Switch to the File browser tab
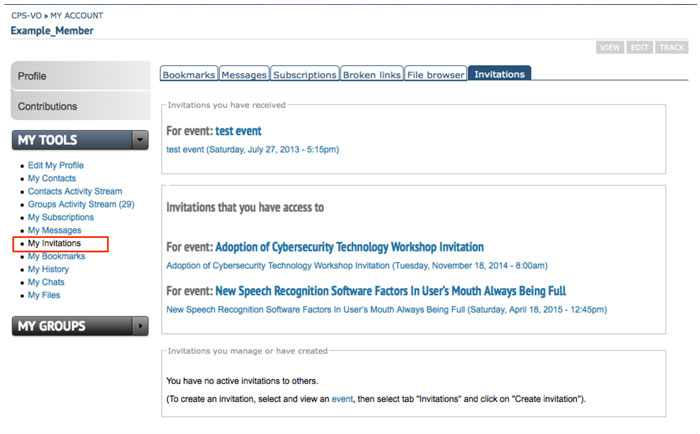The width and height of the screenshot is (700, 434). [x=435, y=74]
